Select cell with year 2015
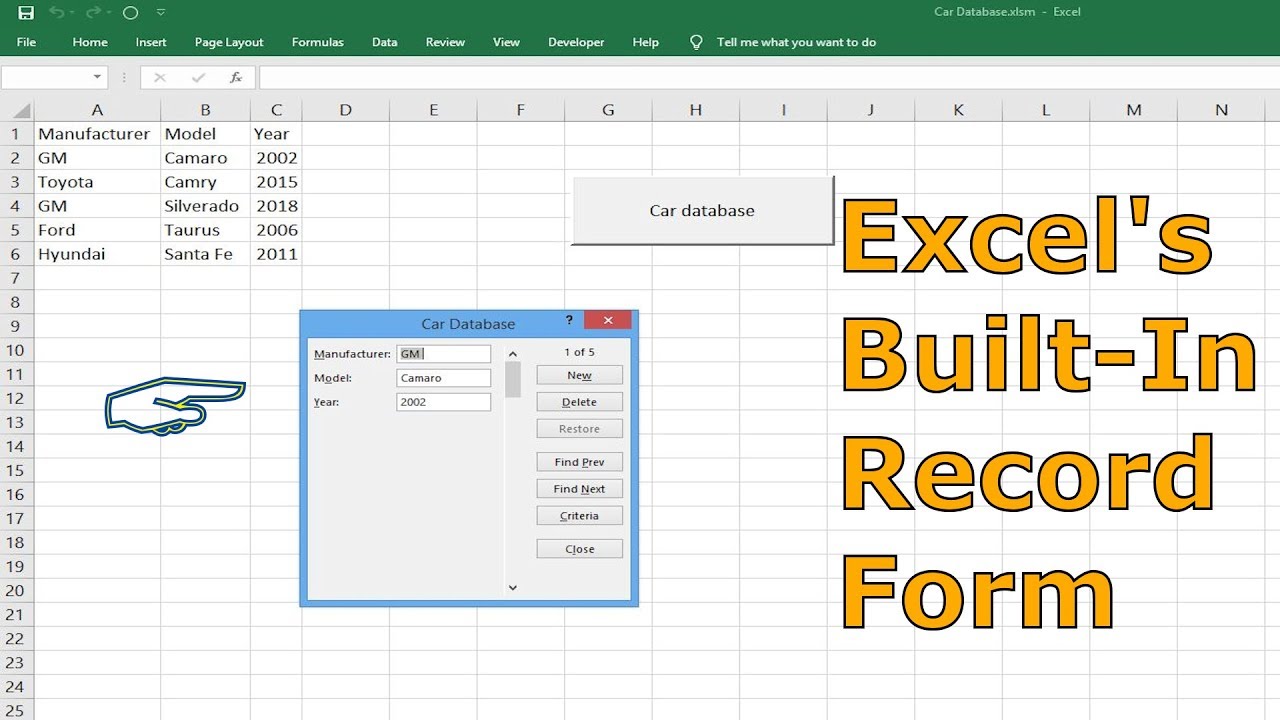The image size is (1280, 720). [276, 182]
